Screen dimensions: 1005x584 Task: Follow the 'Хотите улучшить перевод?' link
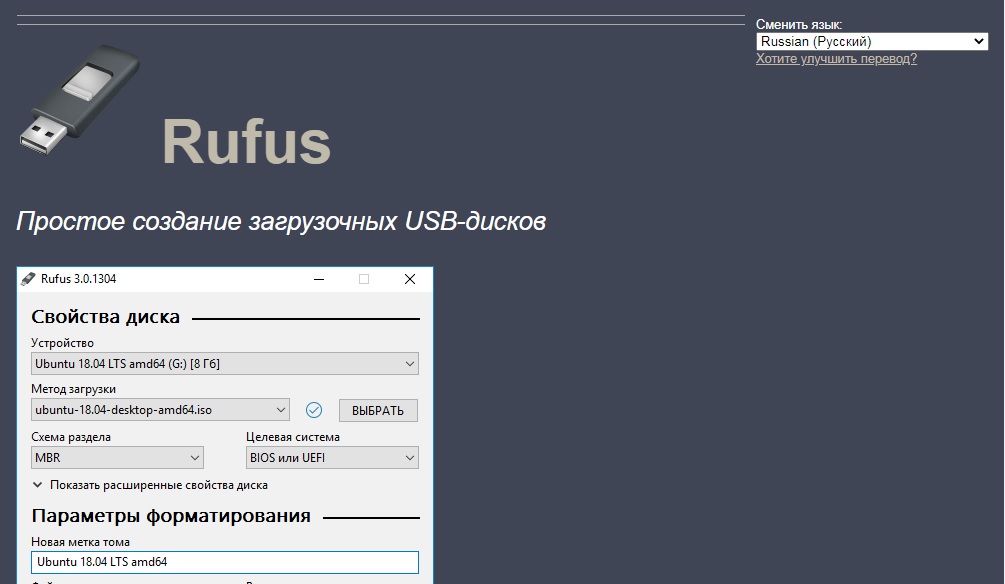(x=836, y=59)
